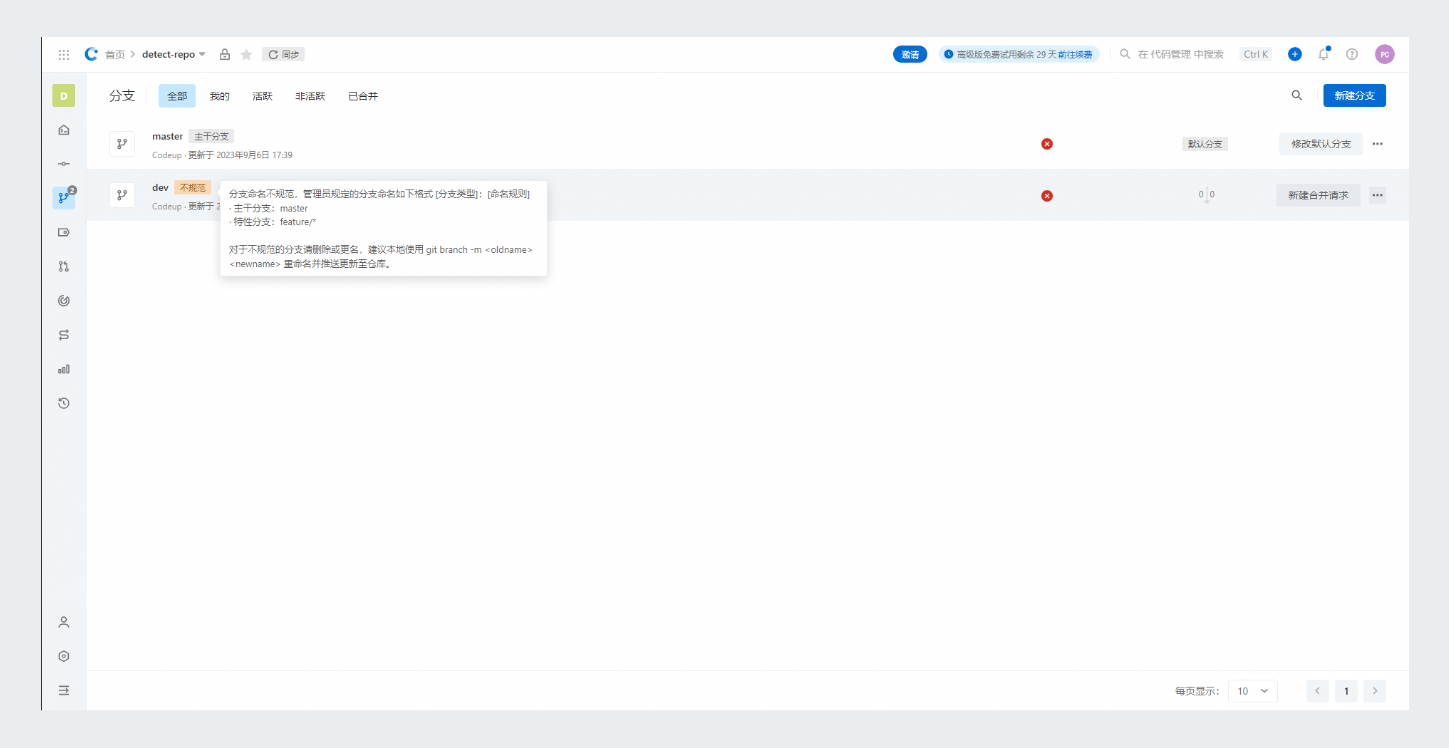The height and width of the screenshot is (748, 1449).
Task: Select the 全部 branch filter tab
Action: (x=177, y=96)
